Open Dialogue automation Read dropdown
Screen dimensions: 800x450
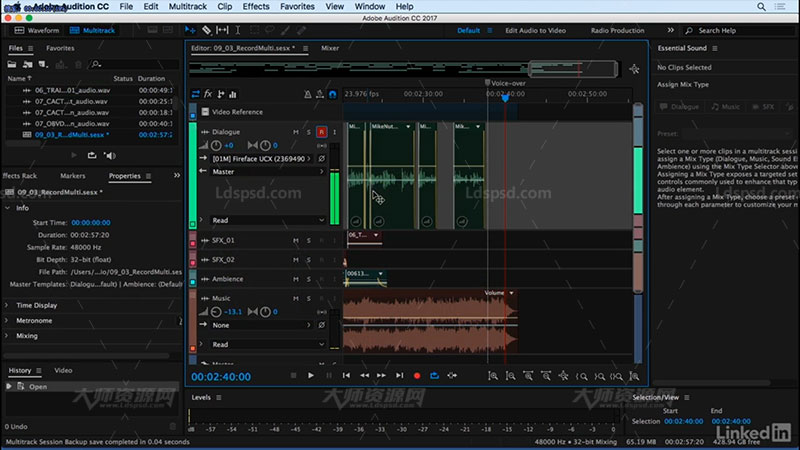[x=268, y=220]
